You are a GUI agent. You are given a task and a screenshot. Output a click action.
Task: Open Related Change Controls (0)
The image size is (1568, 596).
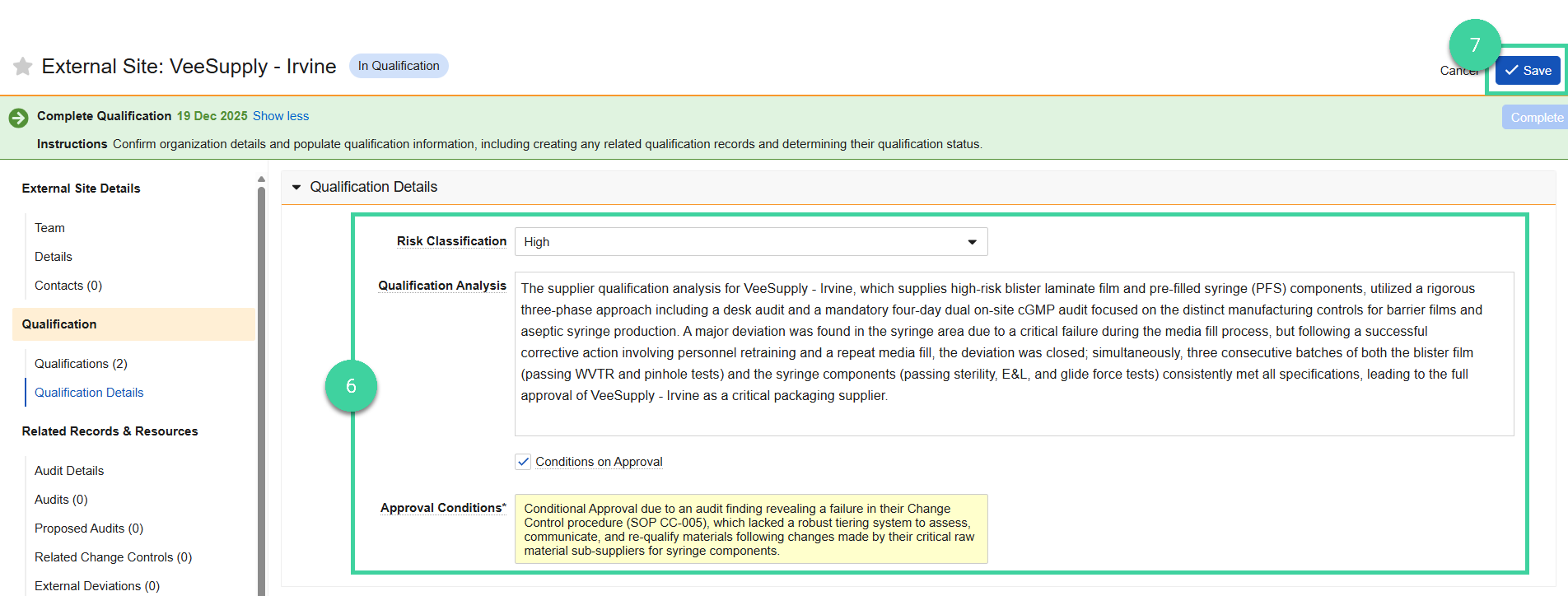click(x=113, y=557)
